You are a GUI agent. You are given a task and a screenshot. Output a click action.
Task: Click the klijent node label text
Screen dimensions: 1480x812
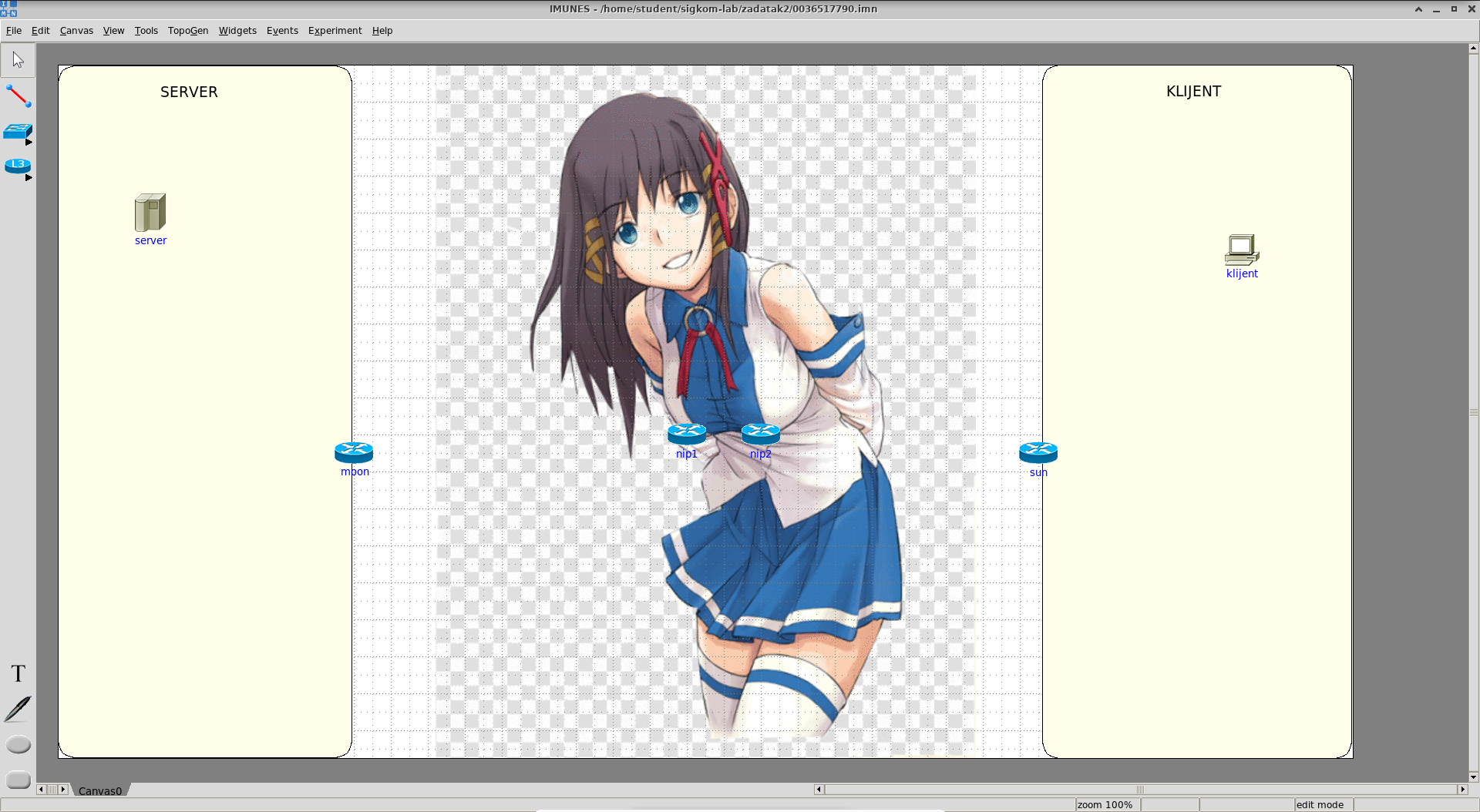click(1242, 273)
